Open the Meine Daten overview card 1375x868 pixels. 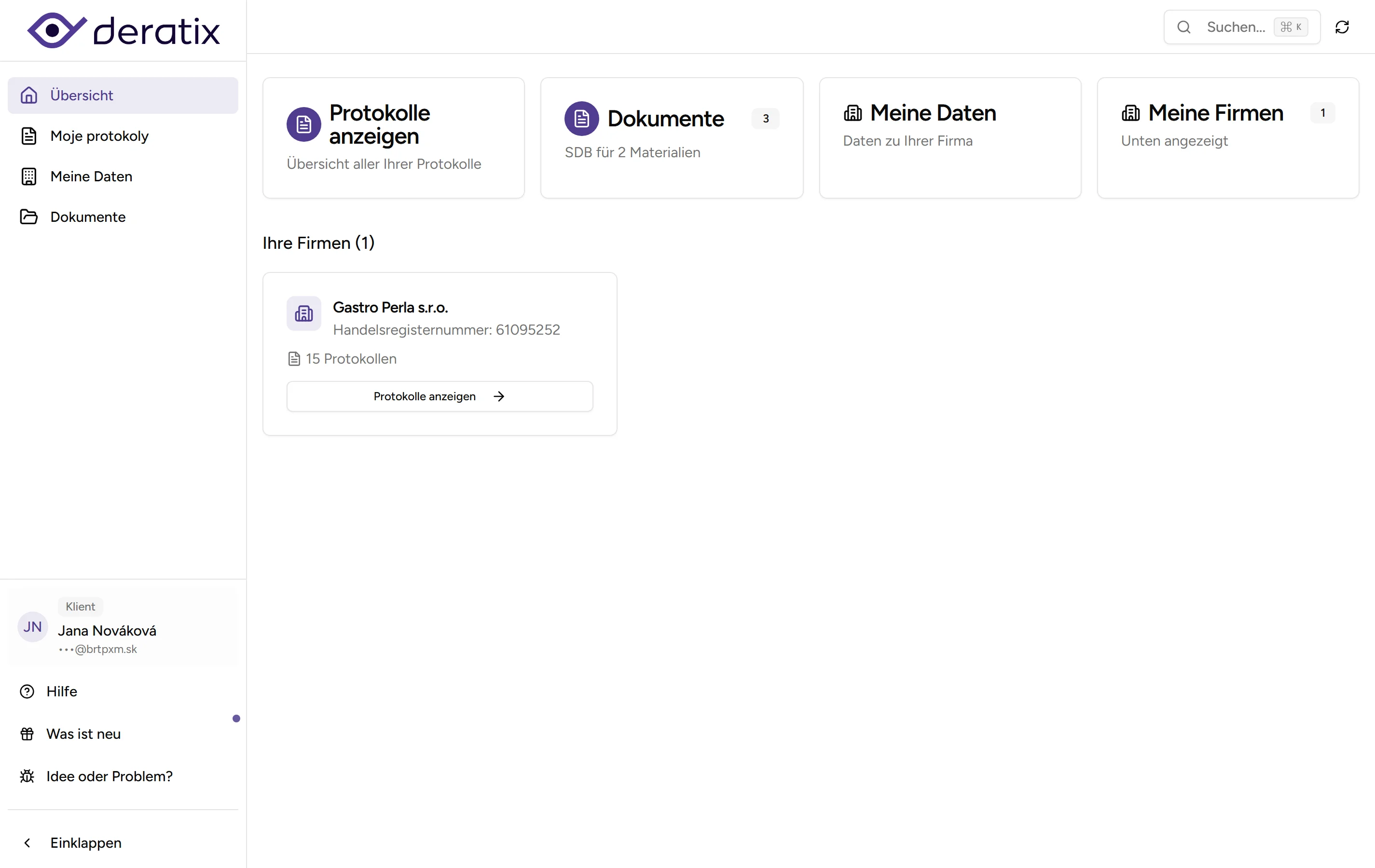[x=949, y=137]
